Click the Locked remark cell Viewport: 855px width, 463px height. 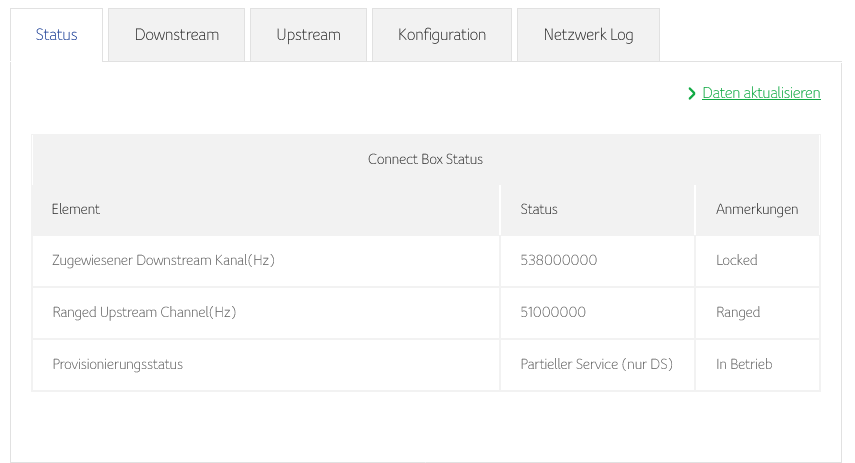(x=737, y=260)
